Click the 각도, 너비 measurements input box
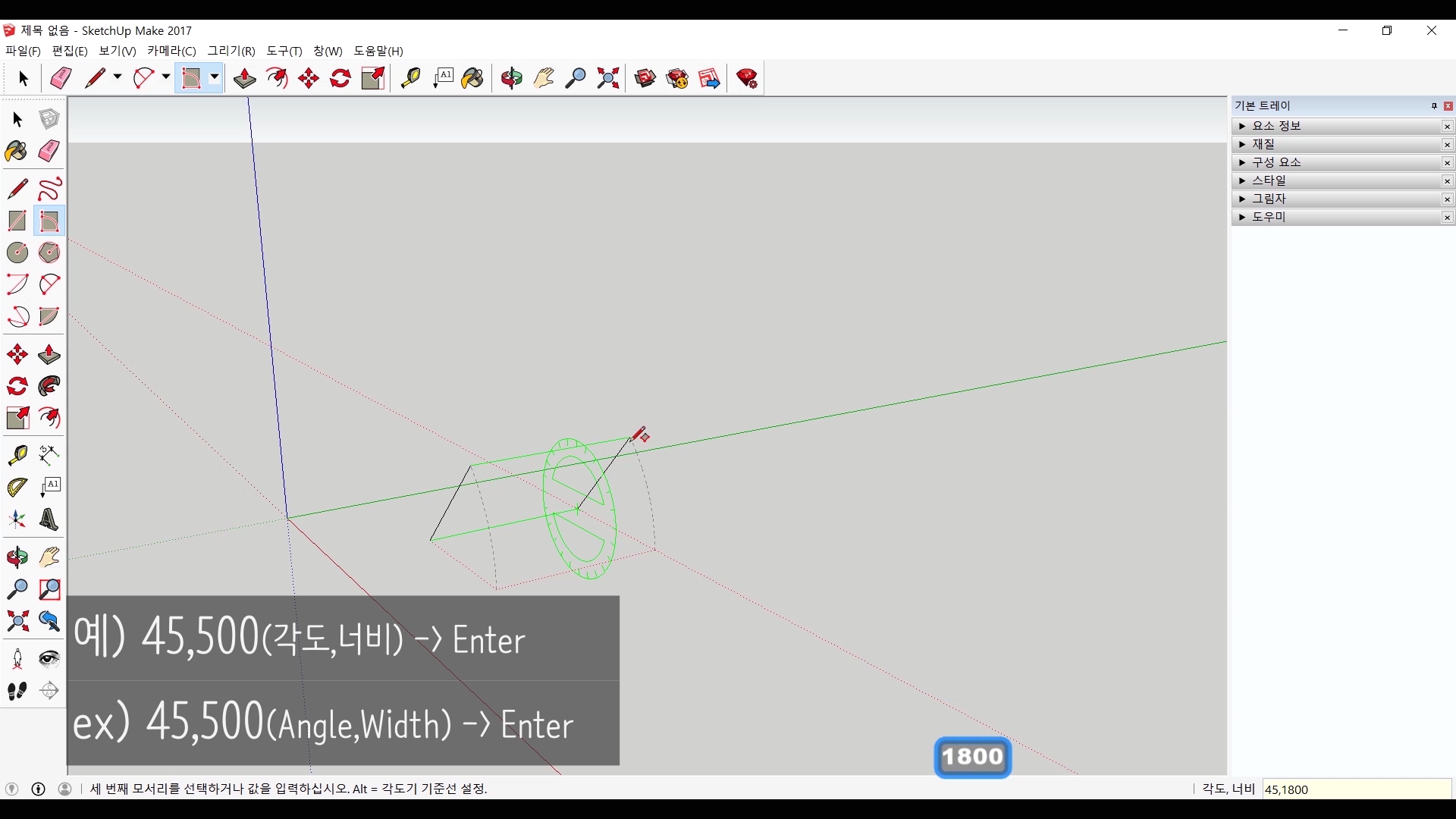1456x819 pixels. coord(1356,789)
